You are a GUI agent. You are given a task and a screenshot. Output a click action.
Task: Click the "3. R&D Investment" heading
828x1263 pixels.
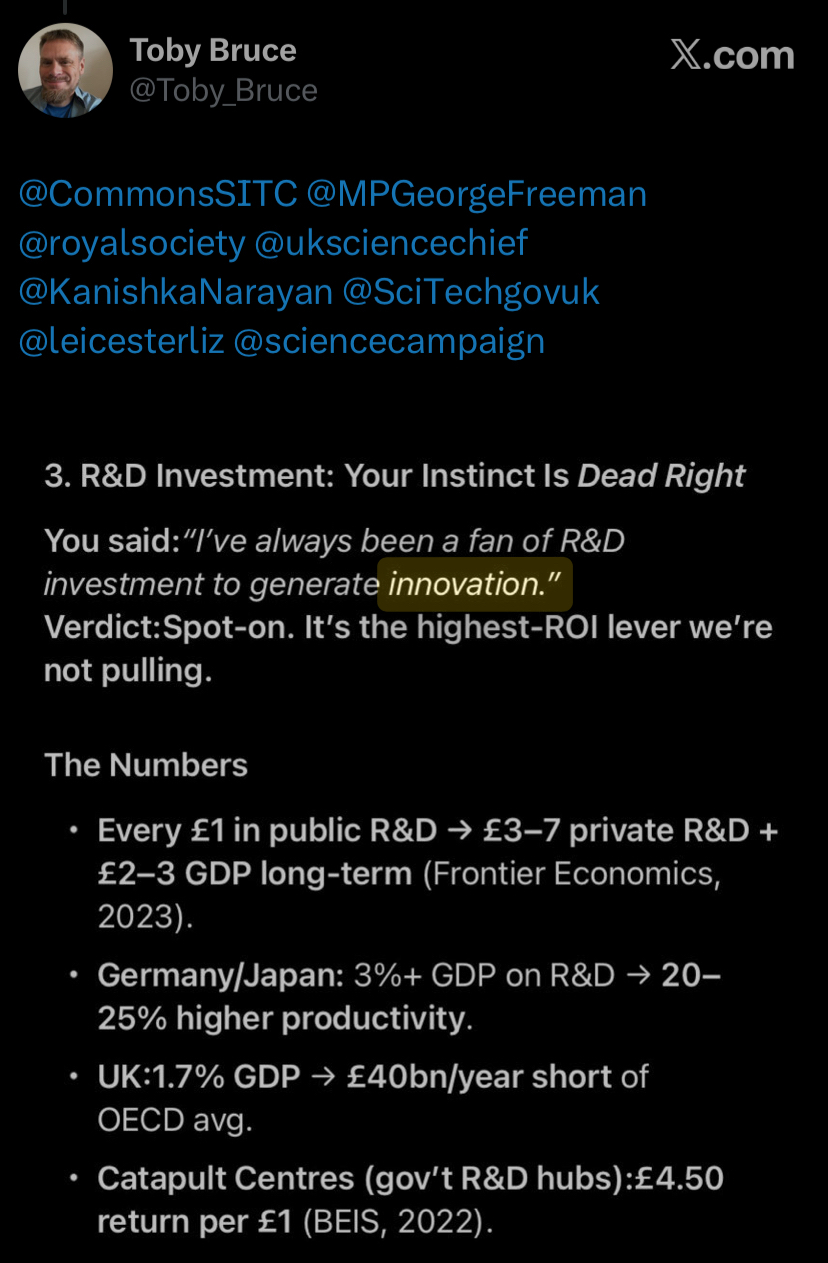(394, 475)
